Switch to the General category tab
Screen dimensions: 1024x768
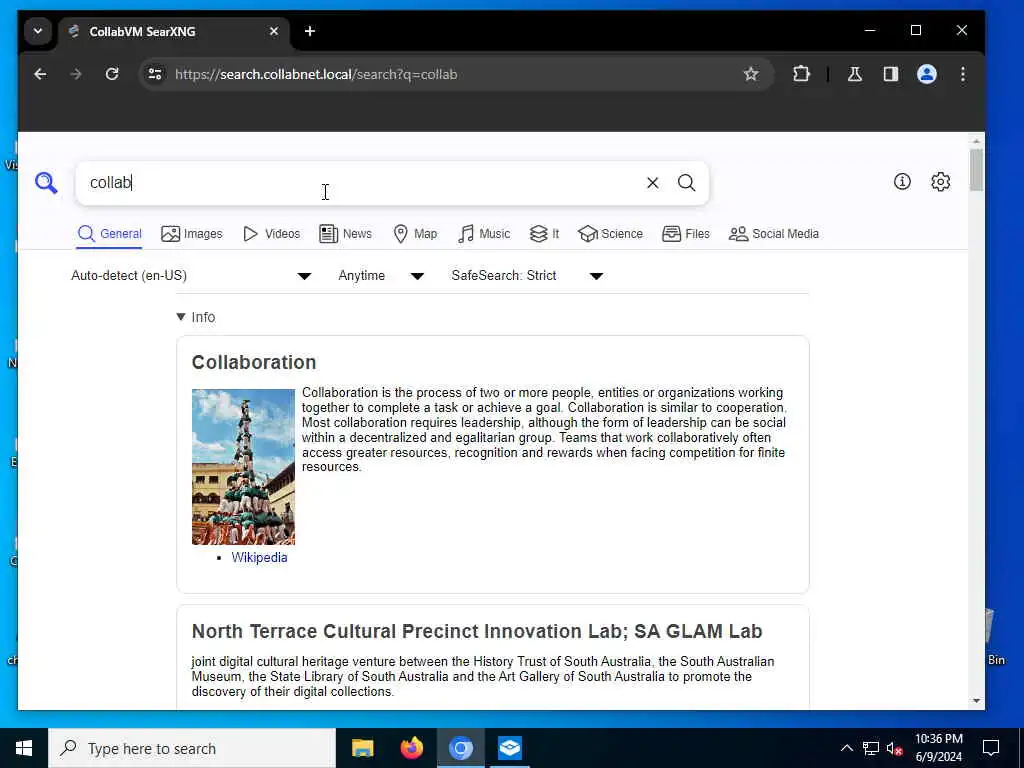[x=109, y=234]
